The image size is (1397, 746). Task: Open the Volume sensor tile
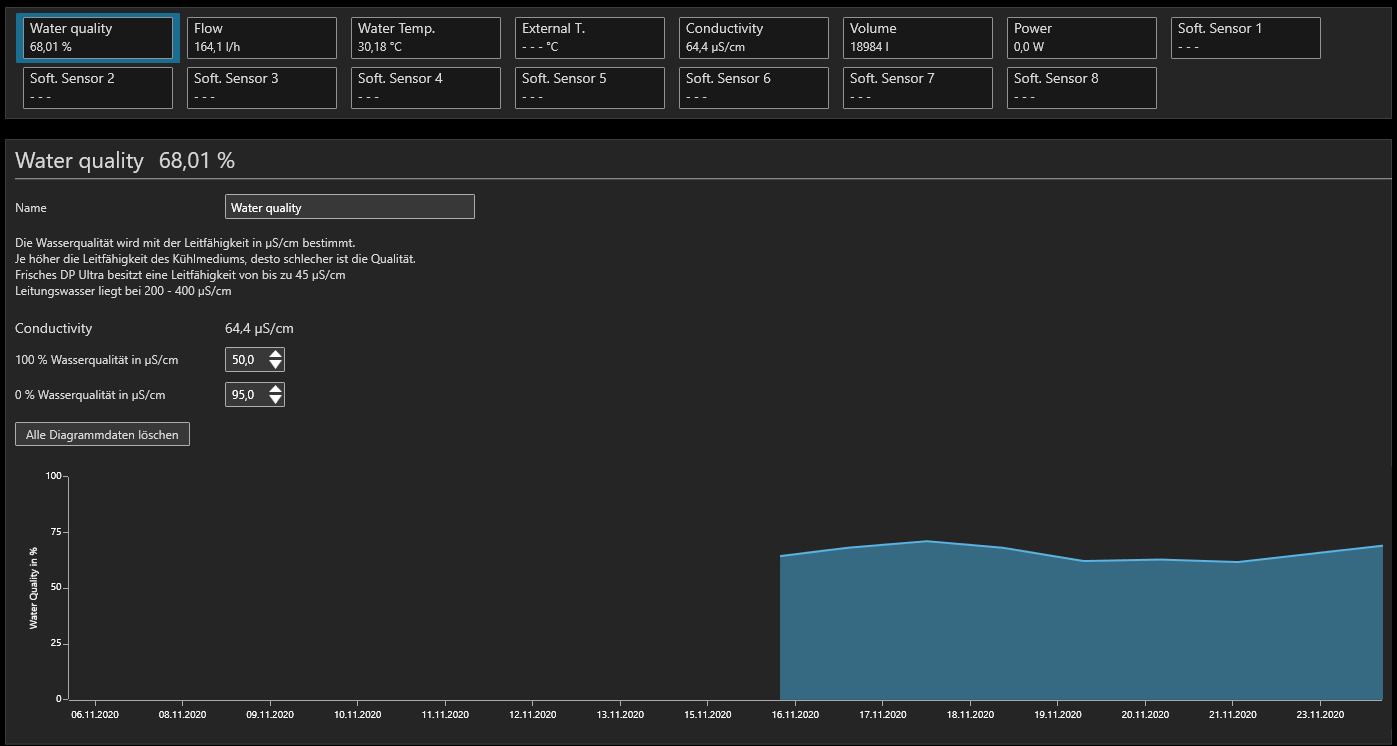[918, 38]
